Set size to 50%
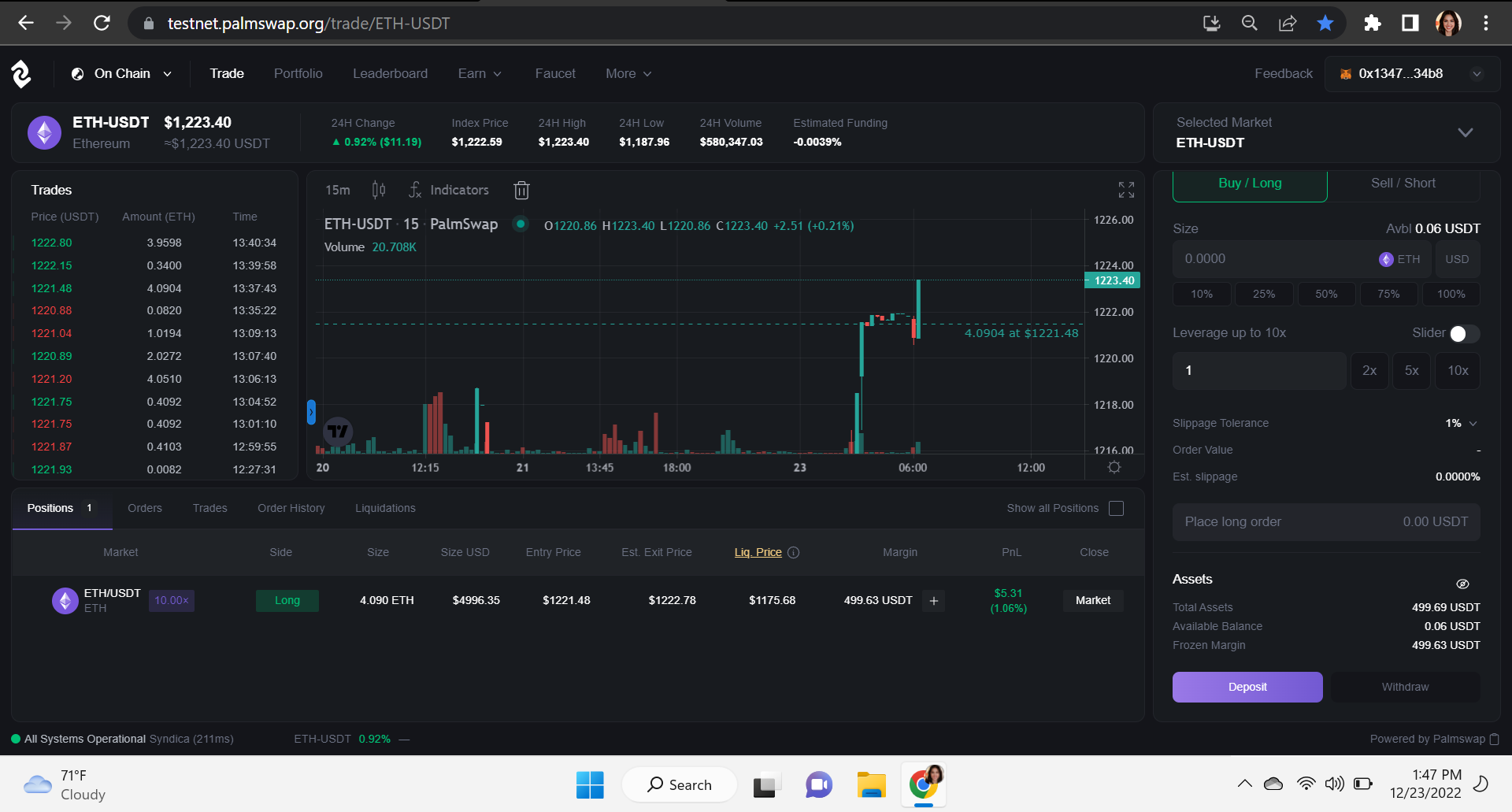 [x=1326, y=294]
